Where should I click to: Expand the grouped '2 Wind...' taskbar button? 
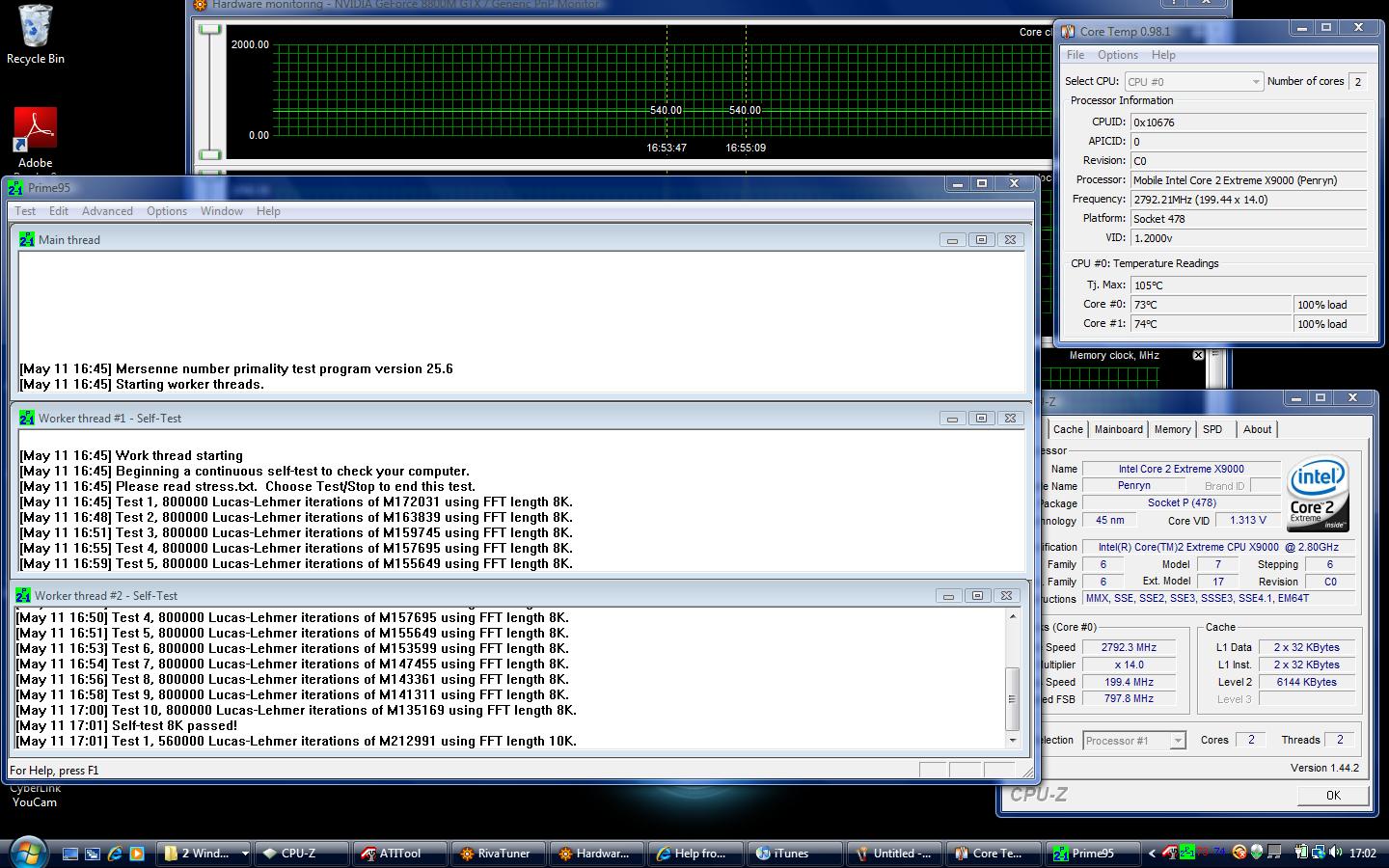204,854
